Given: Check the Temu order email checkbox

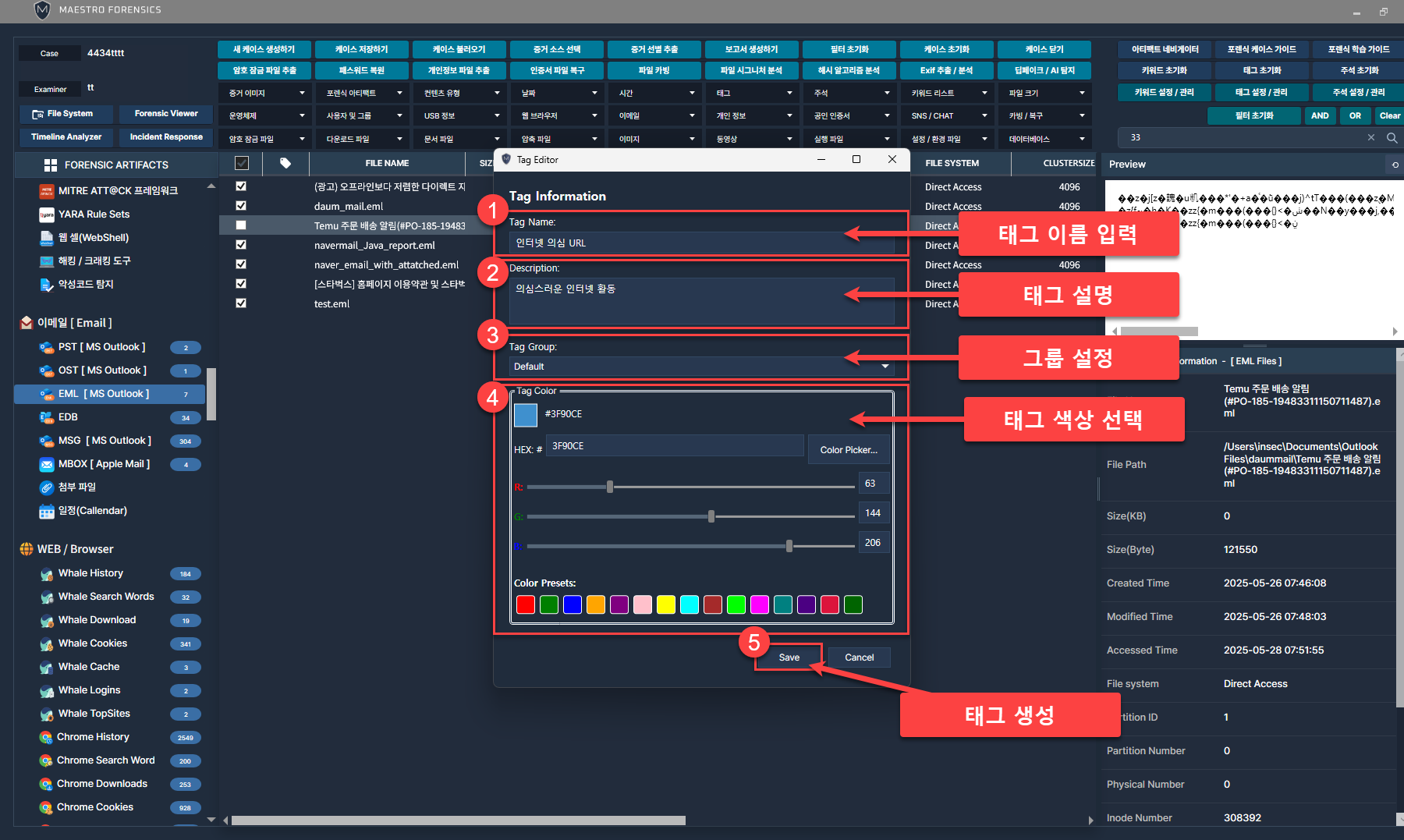Looking at the screenshot, I should (241, 225).
